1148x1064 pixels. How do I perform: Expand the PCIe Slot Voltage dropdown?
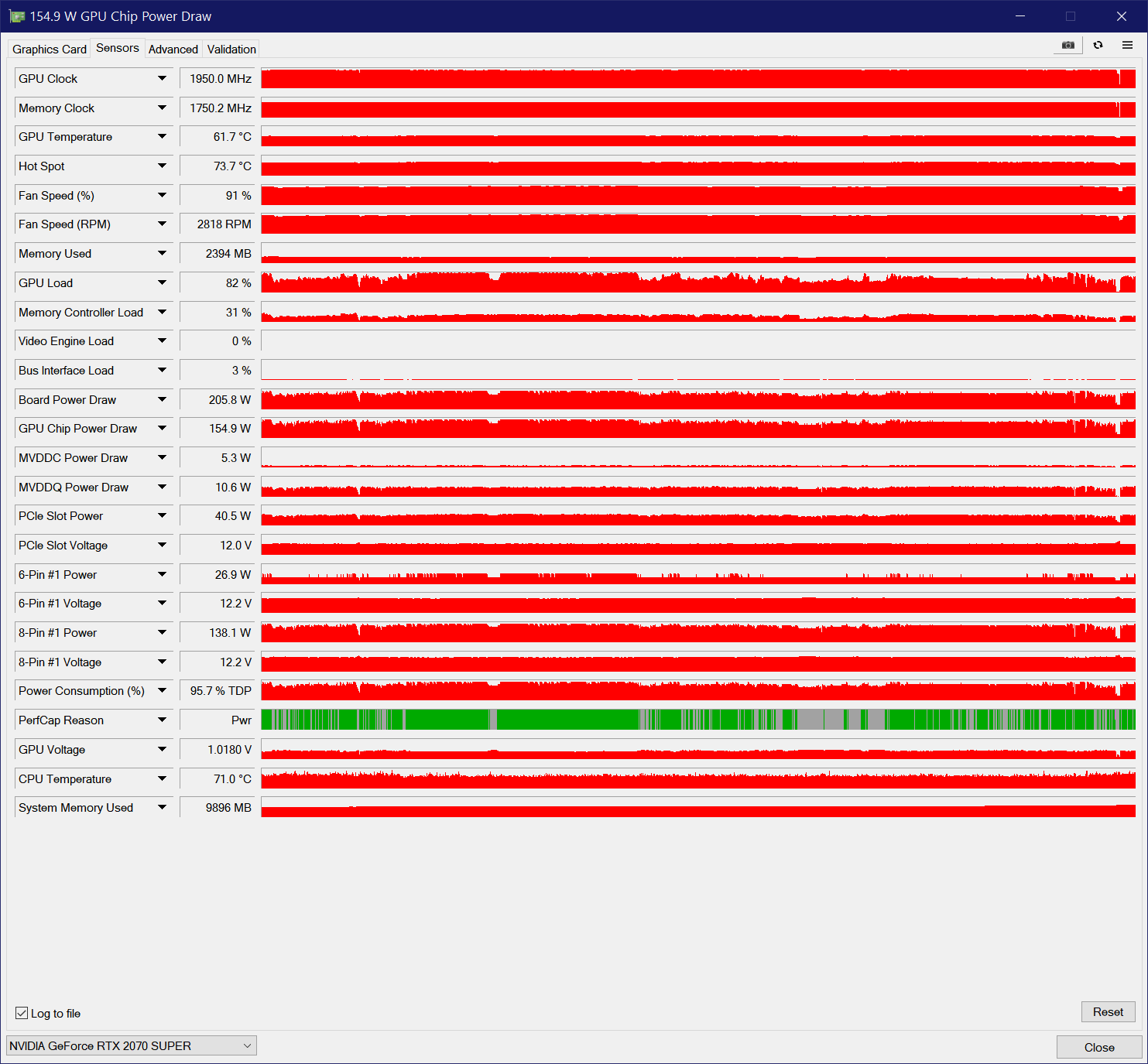click(x=162, y=546)
